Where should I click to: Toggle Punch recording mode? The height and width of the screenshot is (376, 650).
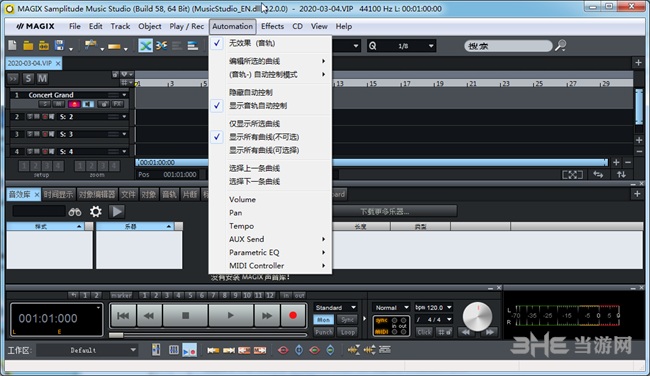(324, 332)
